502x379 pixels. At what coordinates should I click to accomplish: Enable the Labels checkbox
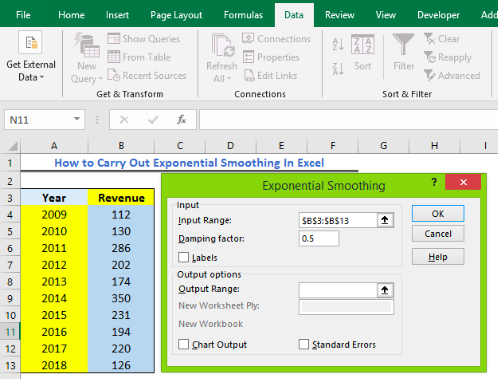tap(183, 258)
